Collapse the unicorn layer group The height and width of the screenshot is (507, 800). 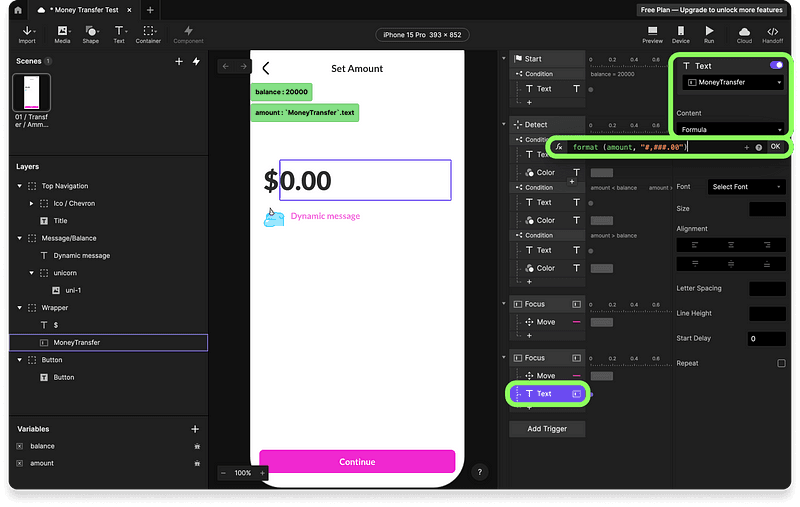pos(32,273)
